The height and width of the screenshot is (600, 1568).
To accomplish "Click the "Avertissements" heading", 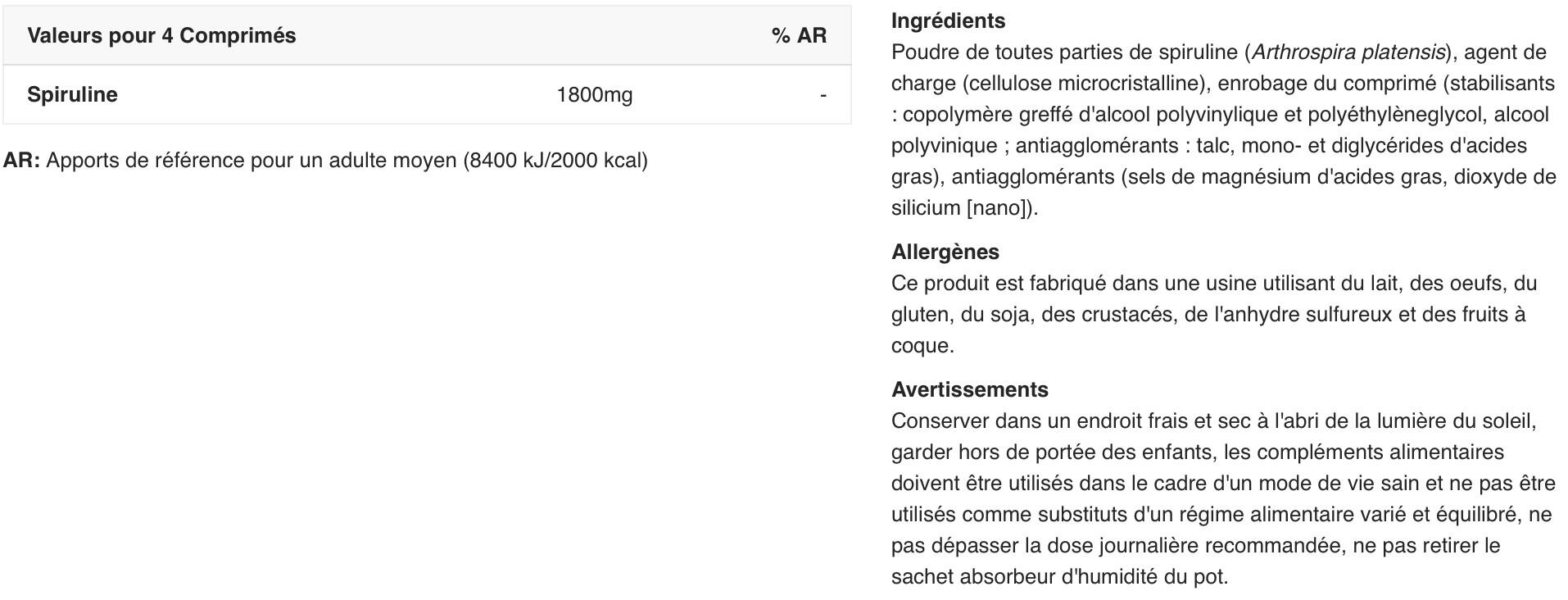I will click(x=969, y=390).
